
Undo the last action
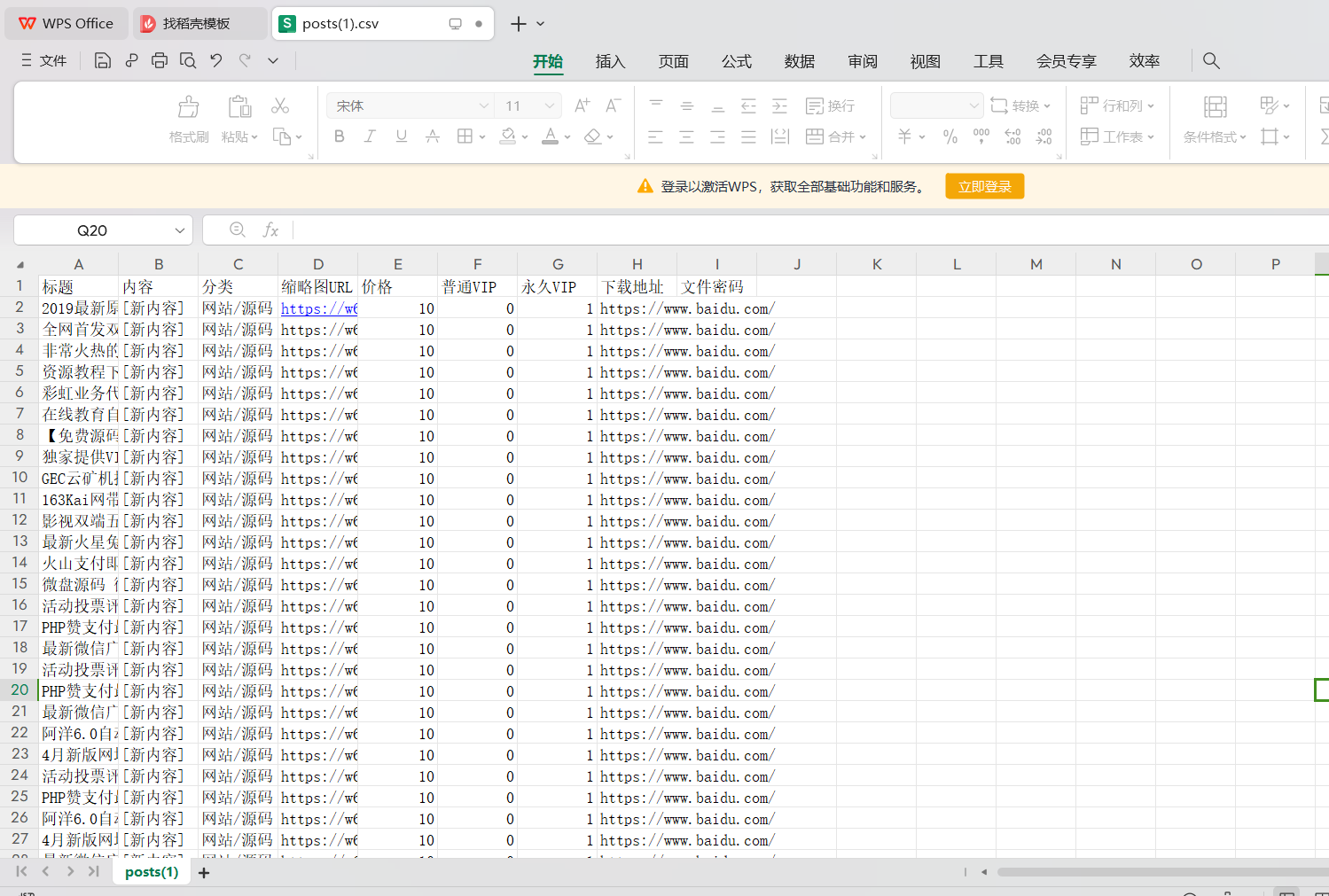coord(216,60)
